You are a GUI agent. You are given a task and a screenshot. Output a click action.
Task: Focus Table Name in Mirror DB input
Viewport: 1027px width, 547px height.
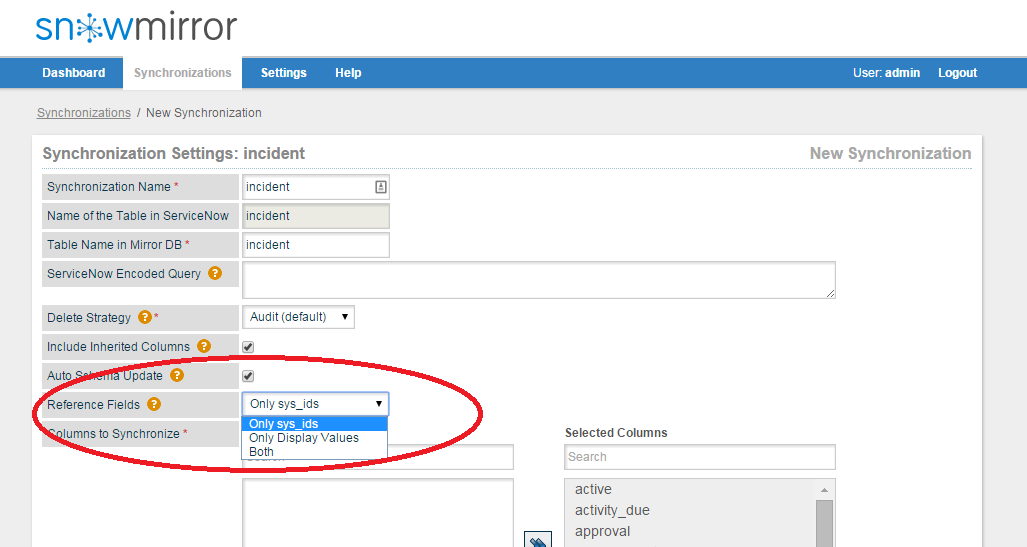click(x=316, y=244)
